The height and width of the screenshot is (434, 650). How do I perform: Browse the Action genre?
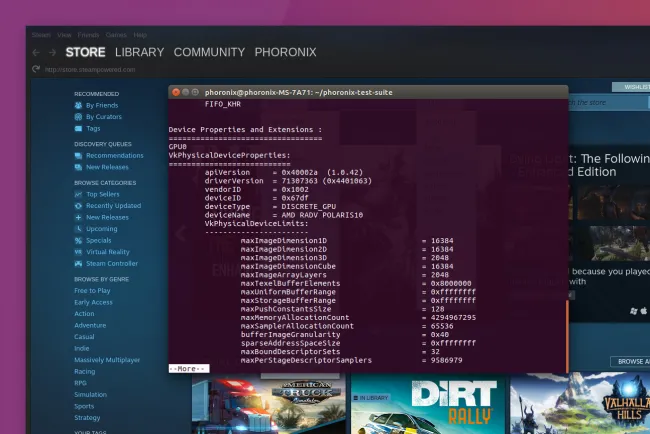(84, 314)
